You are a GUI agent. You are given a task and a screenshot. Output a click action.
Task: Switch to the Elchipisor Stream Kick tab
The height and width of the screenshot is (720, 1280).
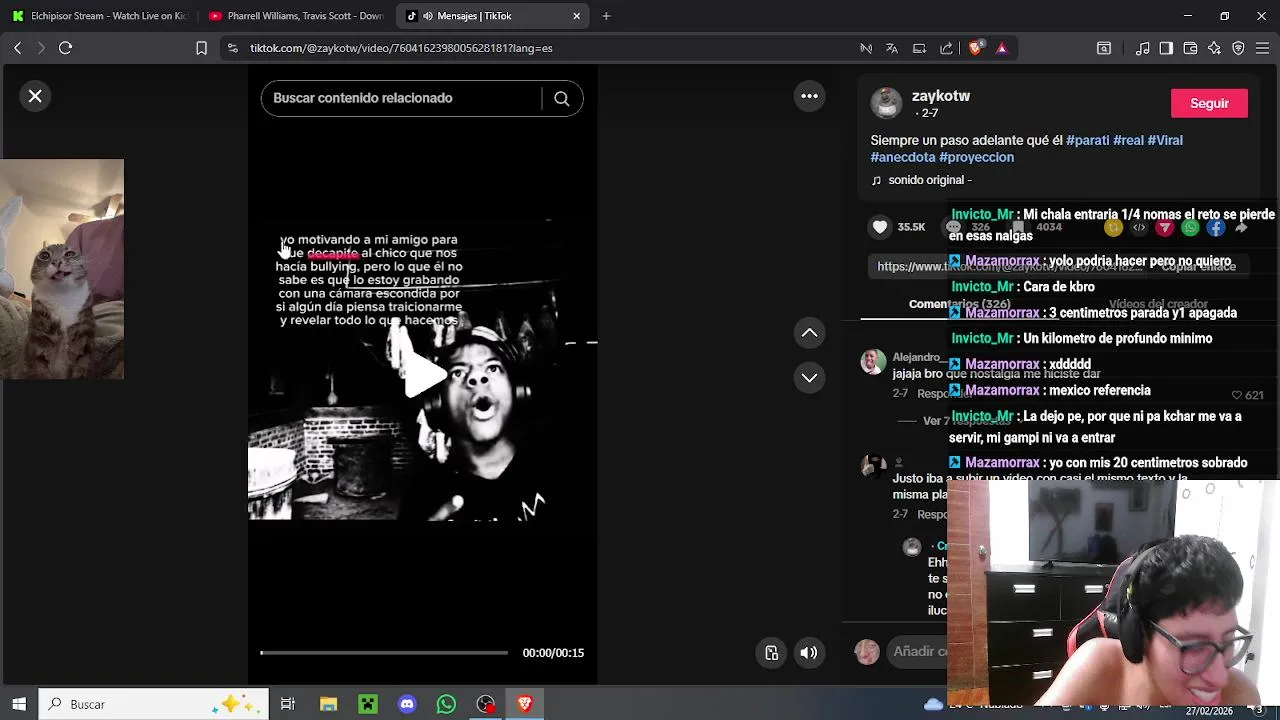pyautogui.click(x=98, y=16)
